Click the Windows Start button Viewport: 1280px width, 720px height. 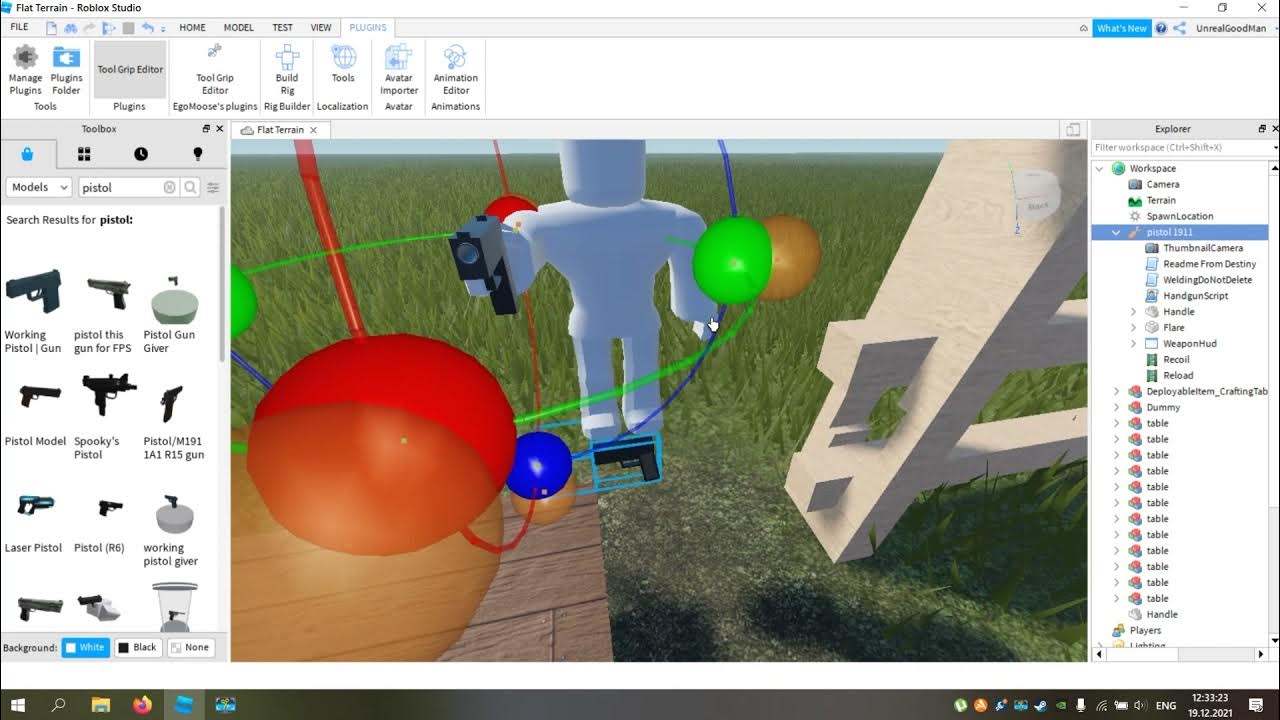(18, 705)
